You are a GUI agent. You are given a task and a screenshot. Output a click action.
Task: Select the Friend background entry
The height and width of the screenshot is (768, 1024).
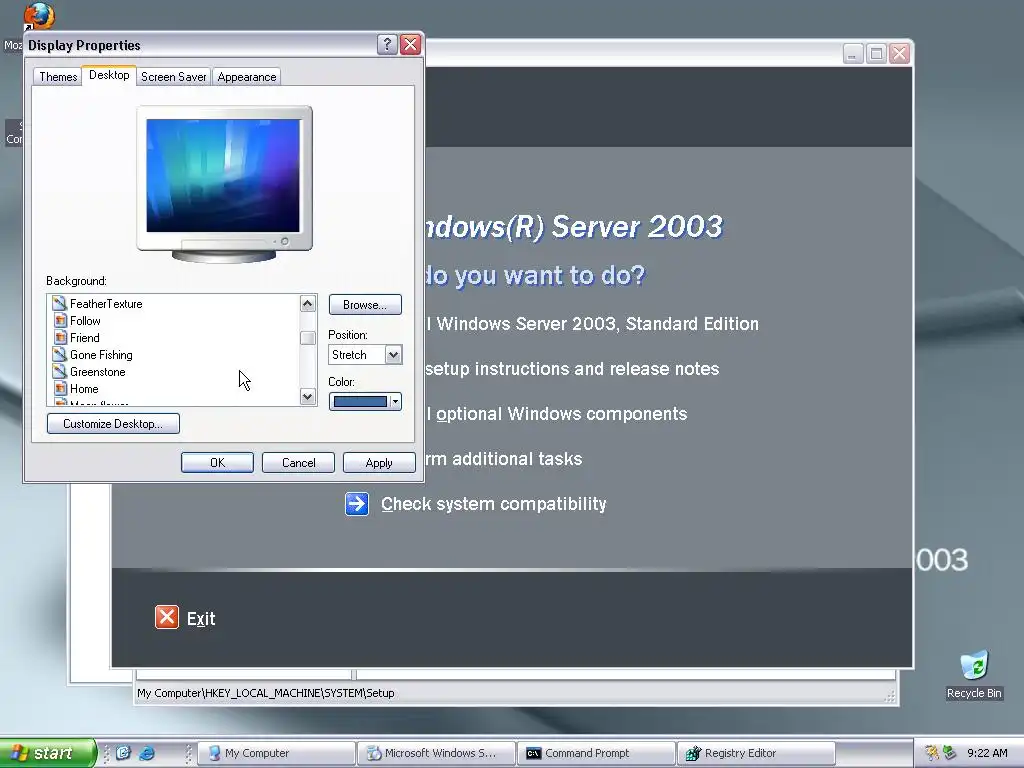(84, 338)
